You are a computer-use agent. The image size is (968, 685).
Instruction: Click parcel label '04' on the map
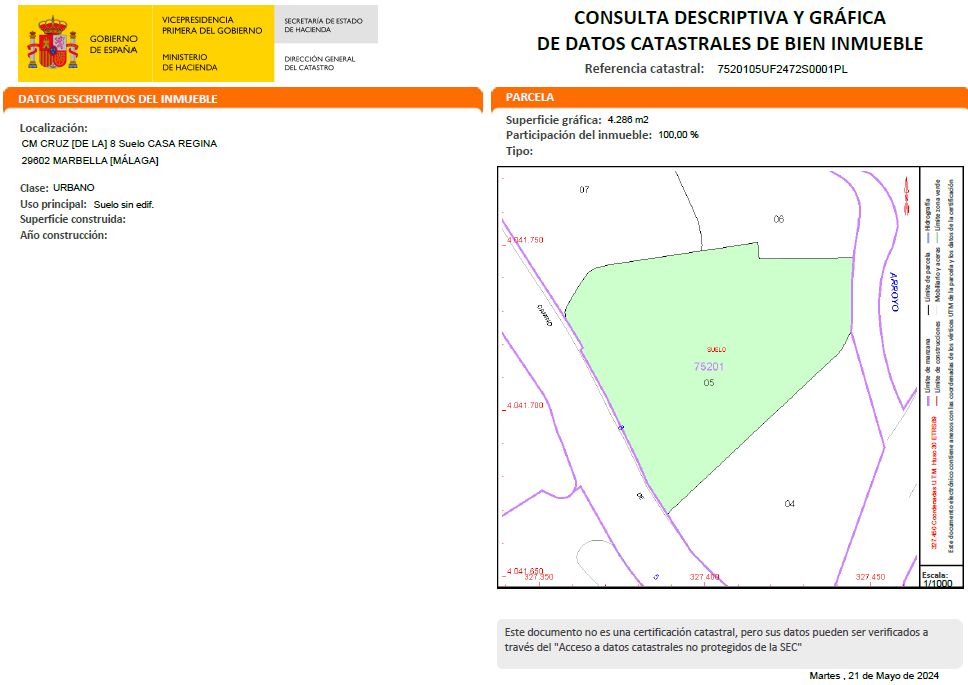790,504
